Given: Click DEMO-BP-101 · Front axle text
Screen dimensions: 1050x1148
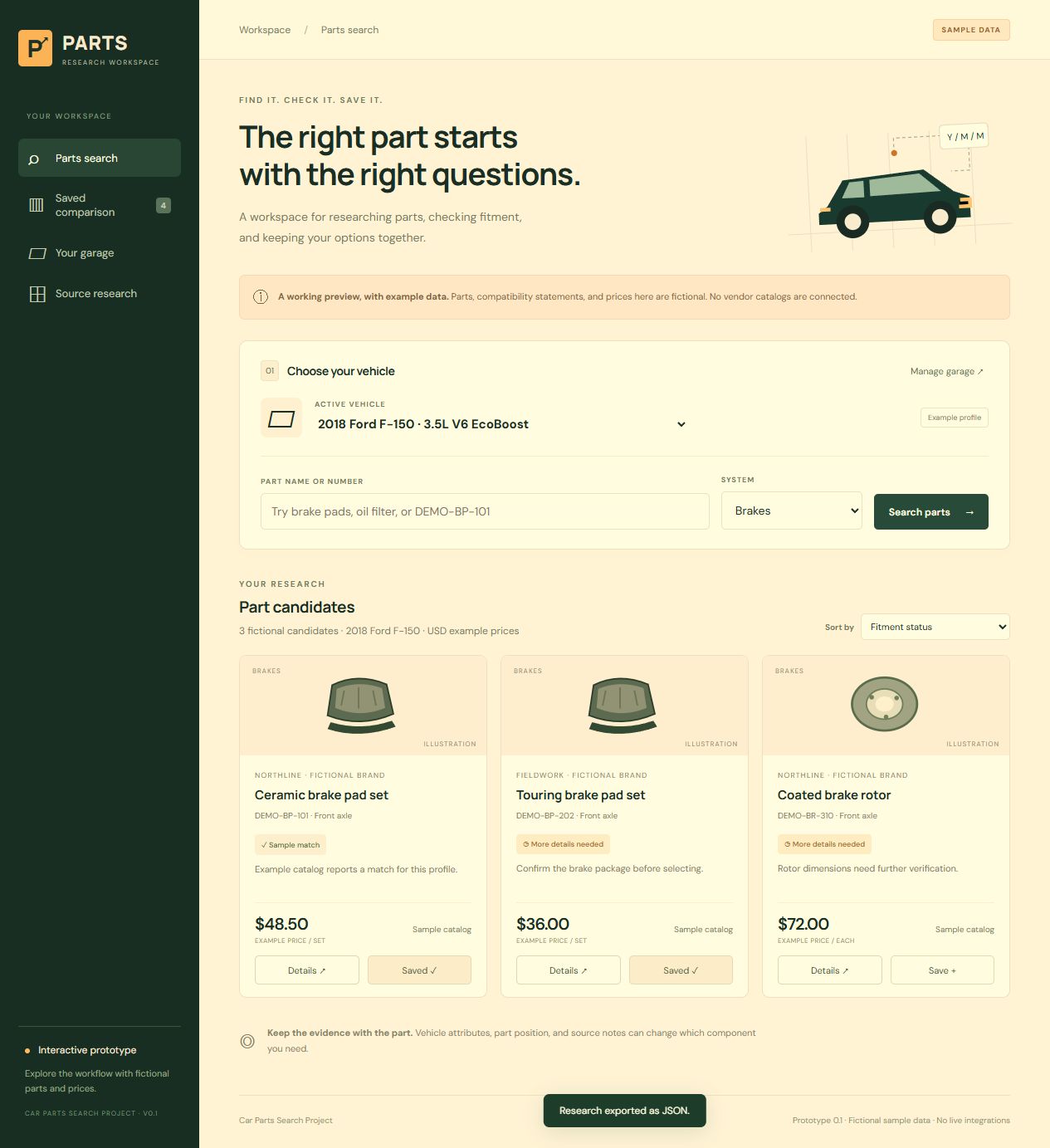Looking at the screenshot, I should (303, 816).
